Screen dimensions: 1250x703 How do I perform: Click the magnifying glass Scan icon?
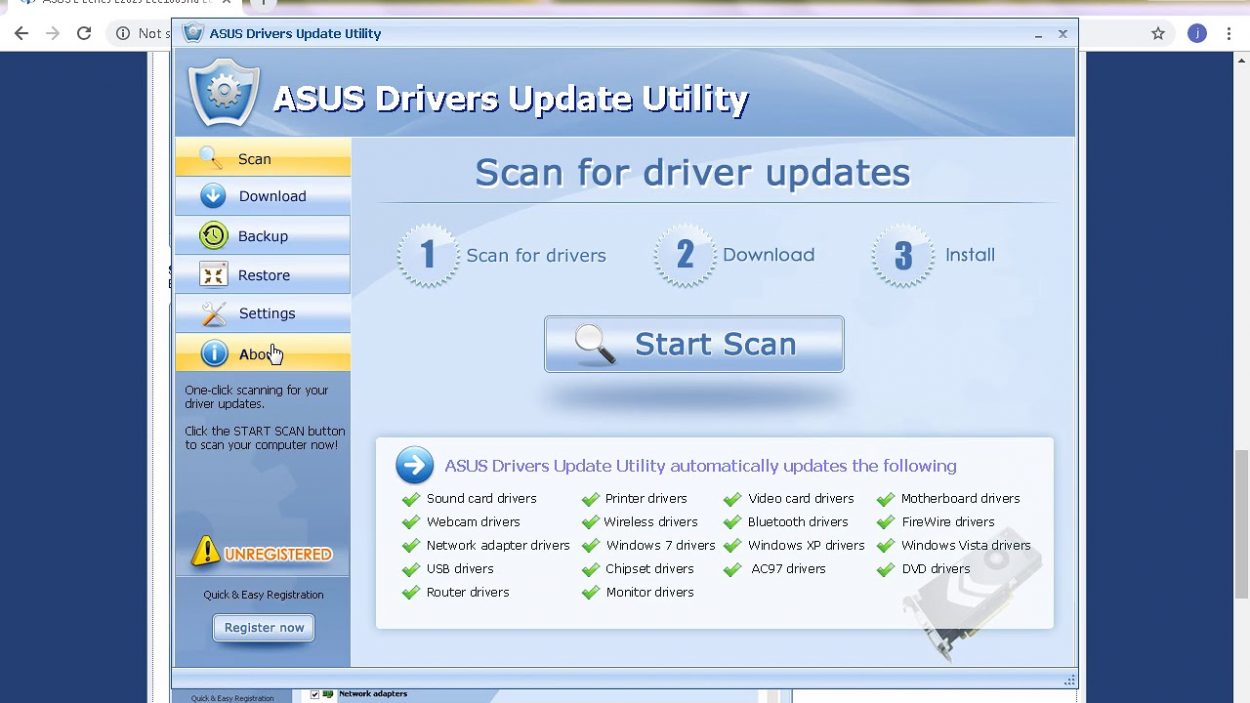coord(211,158)
